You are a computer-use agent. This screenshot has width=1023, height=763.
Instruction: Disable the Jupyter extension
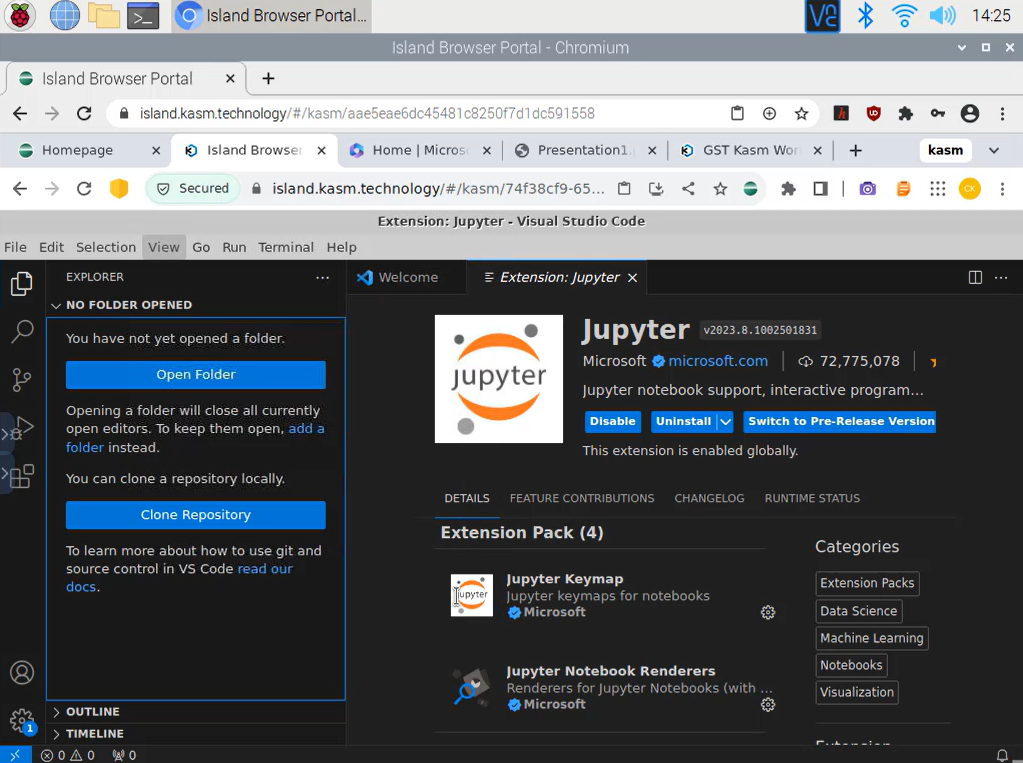point(613,422)
